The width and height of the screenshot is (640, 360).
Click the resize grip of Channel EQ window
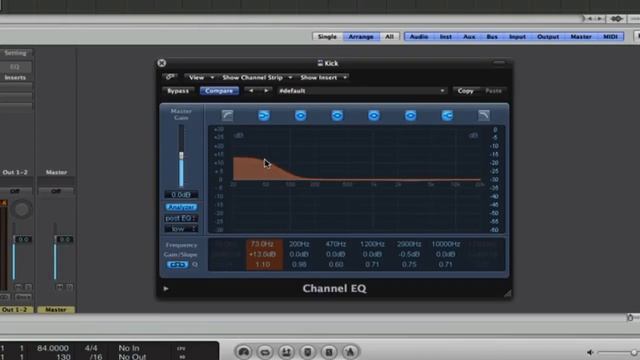[x=507, y=293]
